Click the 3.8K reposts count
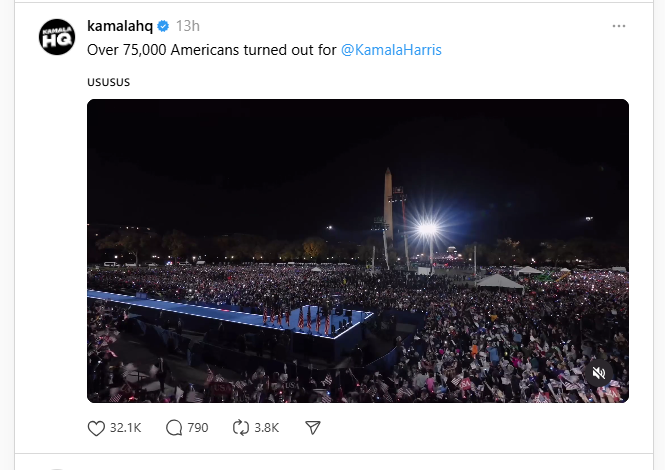Screen dimensions: 665x470 [267, 428]
